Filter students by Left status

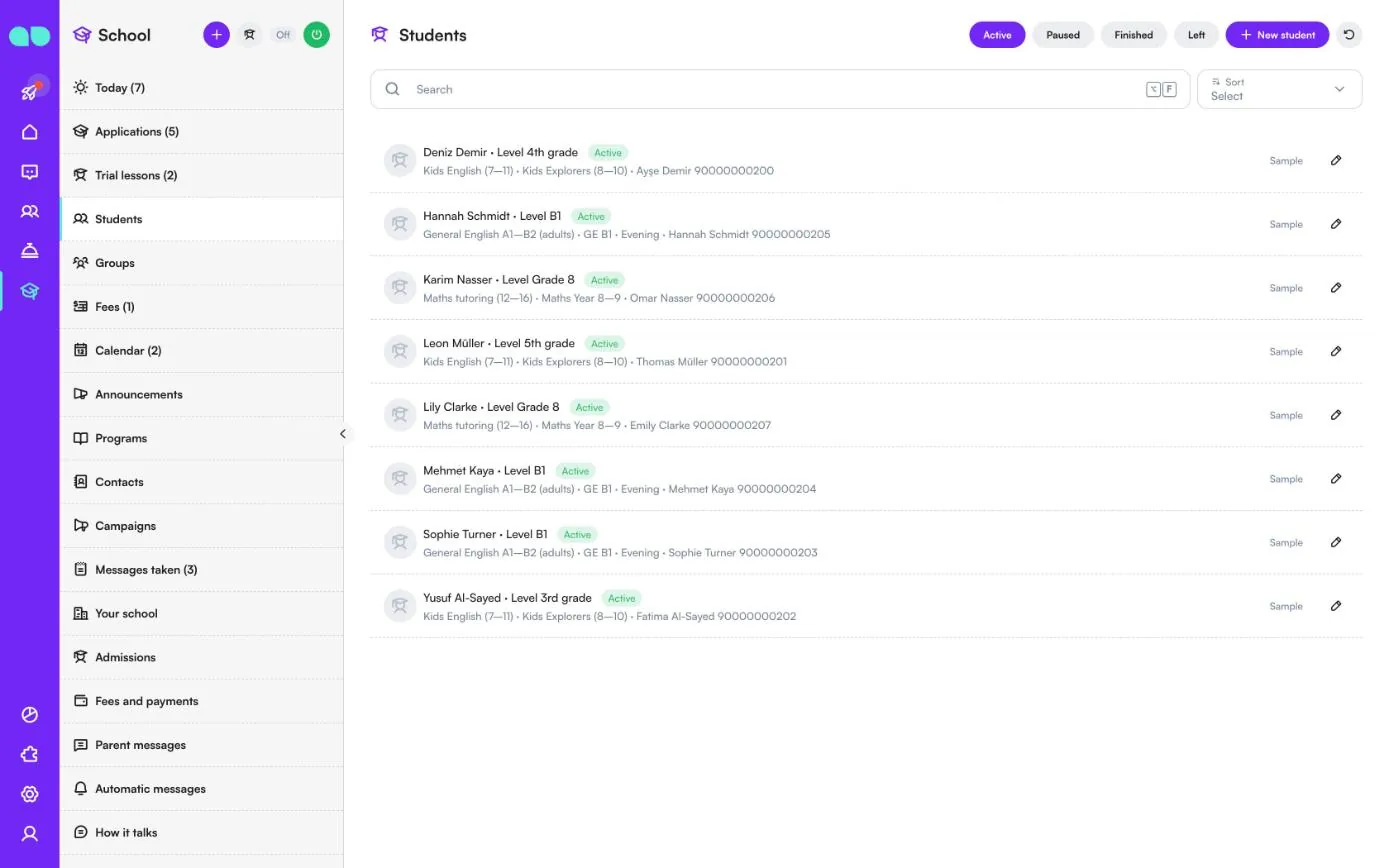[x=1196, y=35]
